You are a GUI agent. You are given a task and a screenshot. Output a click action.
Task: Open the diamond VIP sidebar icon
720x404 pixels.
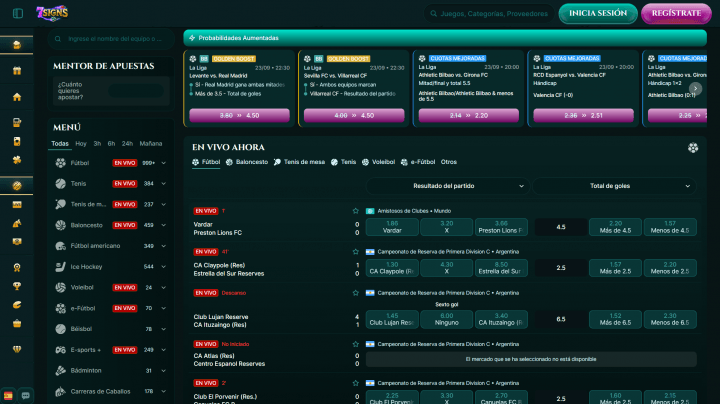[17, 349]
